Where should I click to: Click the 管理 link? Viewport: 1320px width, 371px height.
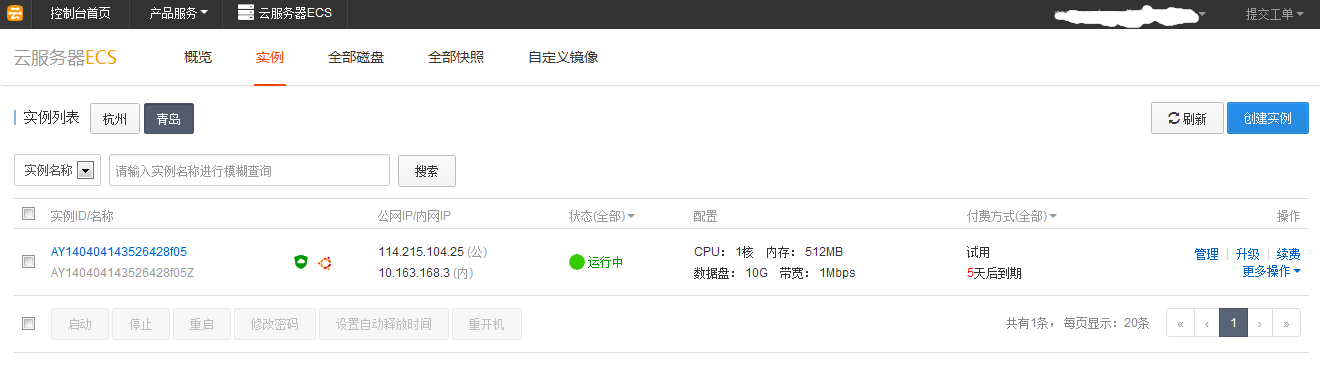1207,254
